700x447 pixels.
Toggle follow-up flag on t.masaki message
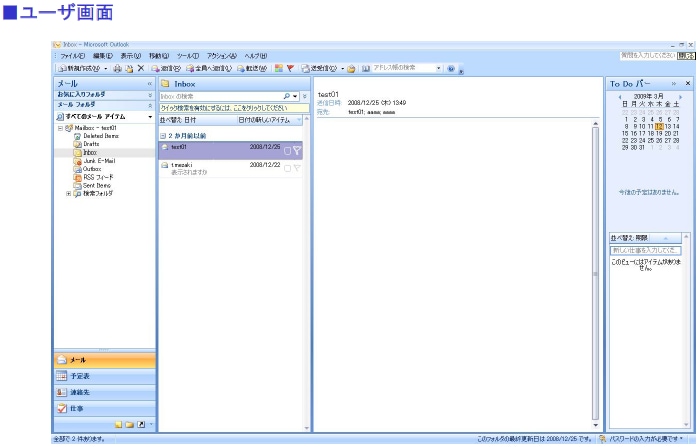click(297, 168)
